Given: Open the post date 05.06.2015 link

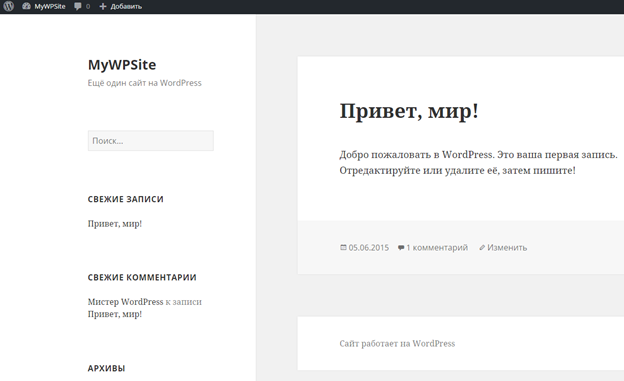Looking at the screenshot, I should [369, 248].
